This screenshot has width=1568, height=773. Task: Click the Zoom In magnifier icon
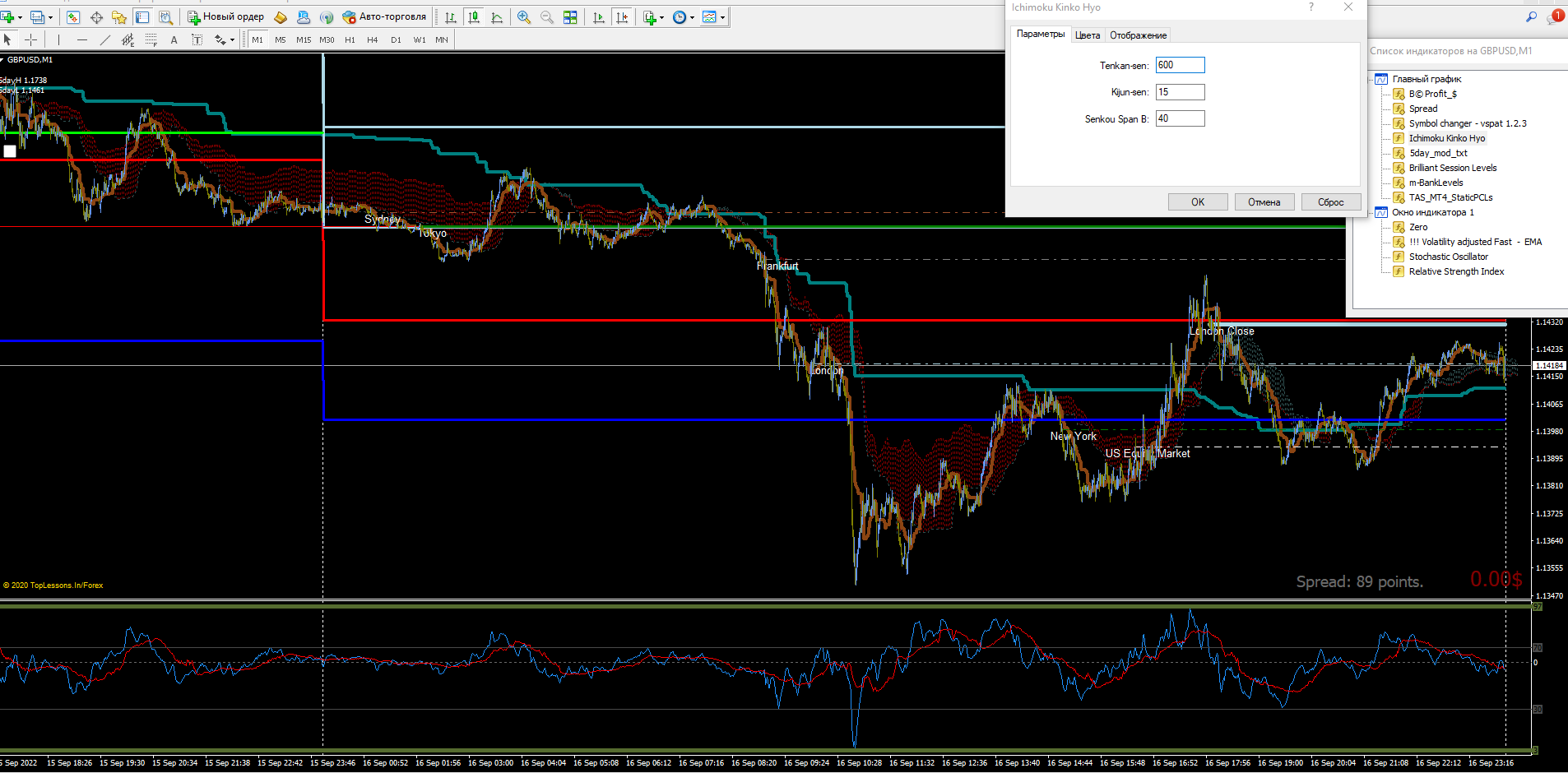coord(523,17)
